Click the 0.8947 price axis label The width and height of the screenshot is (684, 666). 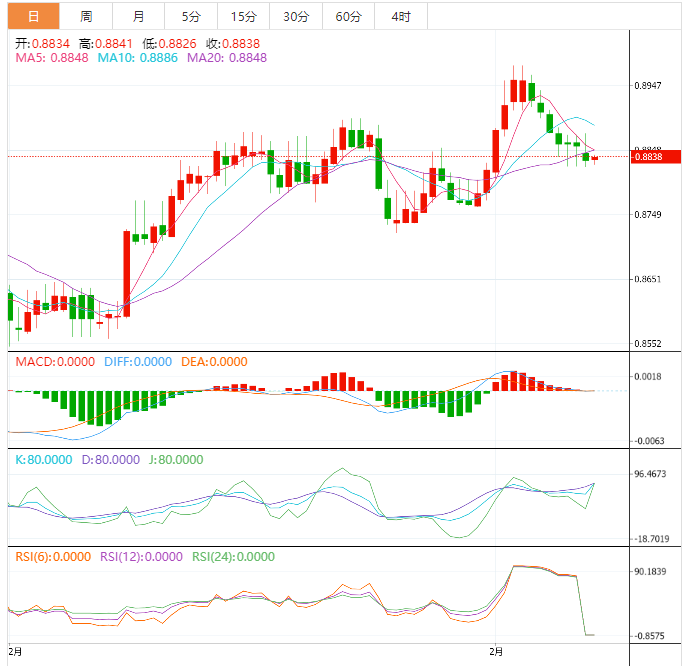tap(648, 86)
